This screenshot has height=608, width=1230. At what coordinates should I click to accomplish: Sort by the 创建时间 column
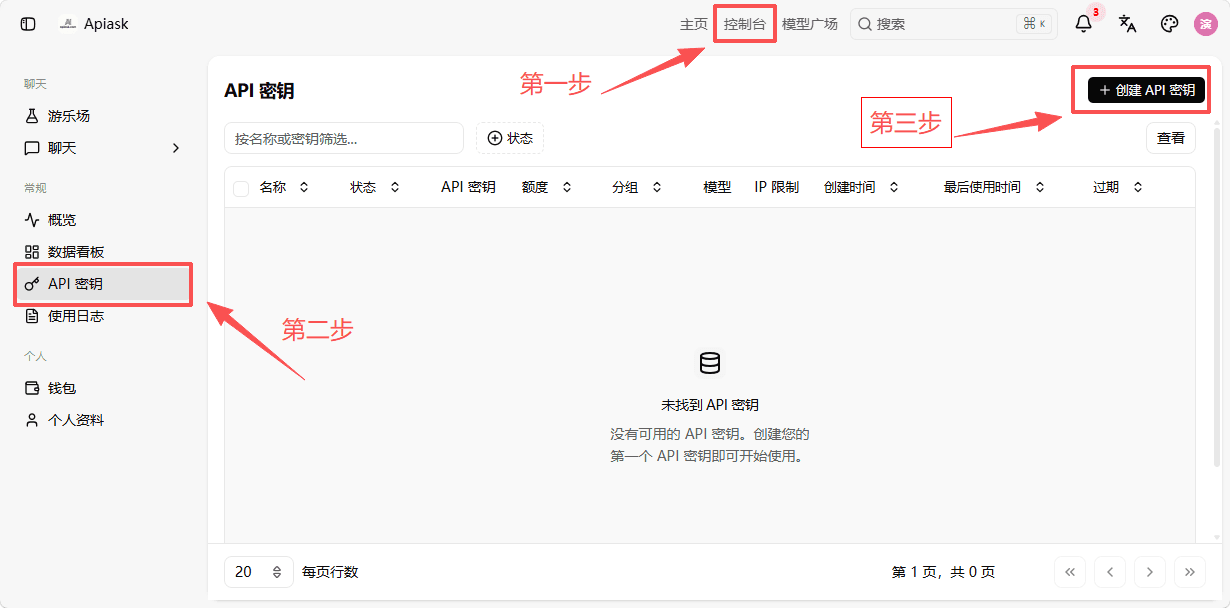point(861,187)
